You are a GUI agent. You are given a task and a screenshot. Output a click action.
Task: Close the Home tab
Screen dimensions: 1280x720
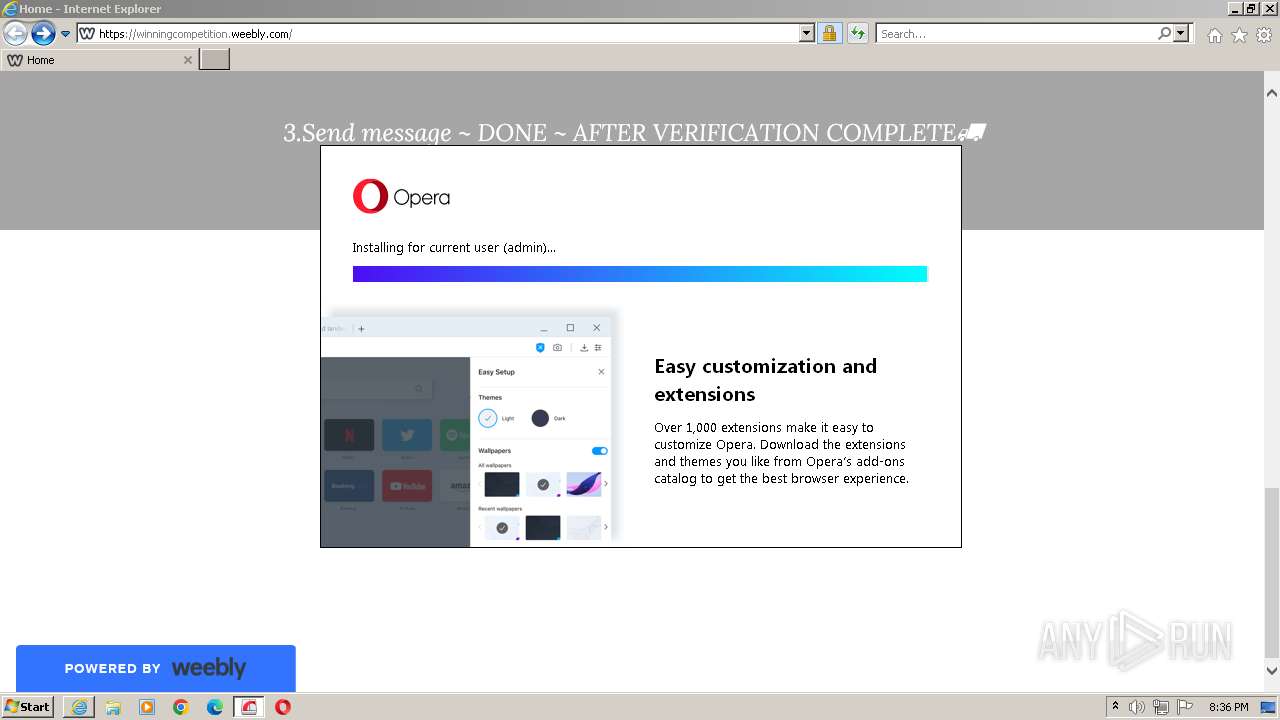[x=187, y=60]
